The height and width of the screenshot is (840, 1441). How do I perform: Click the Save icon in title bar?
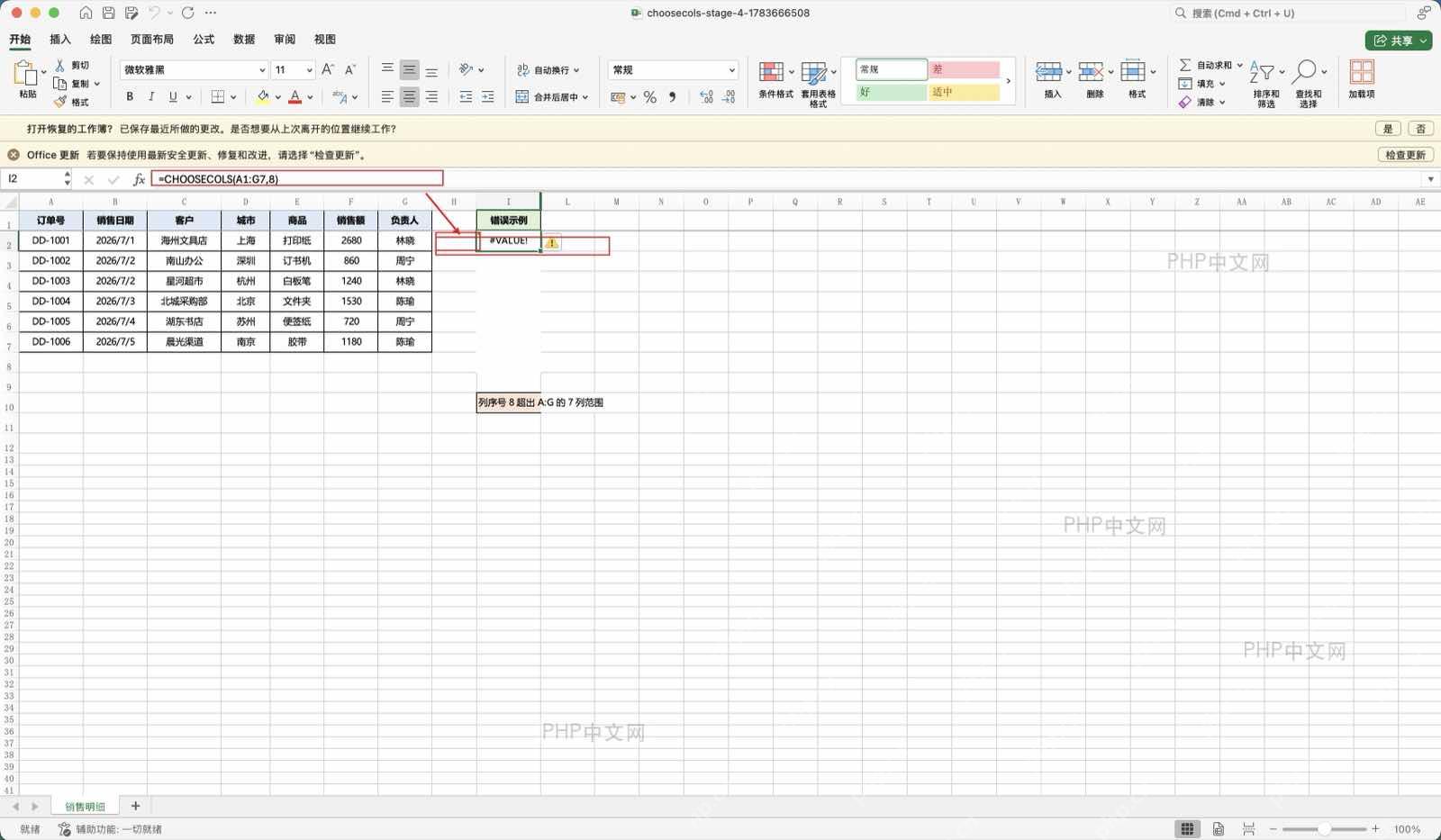tap(108, 13)
